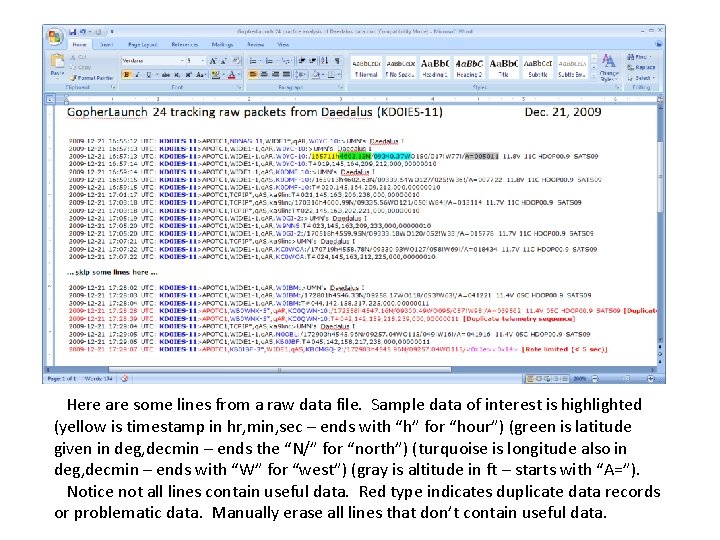
Task: Click Shrink Font icon
Action: [x=224, y=61]
